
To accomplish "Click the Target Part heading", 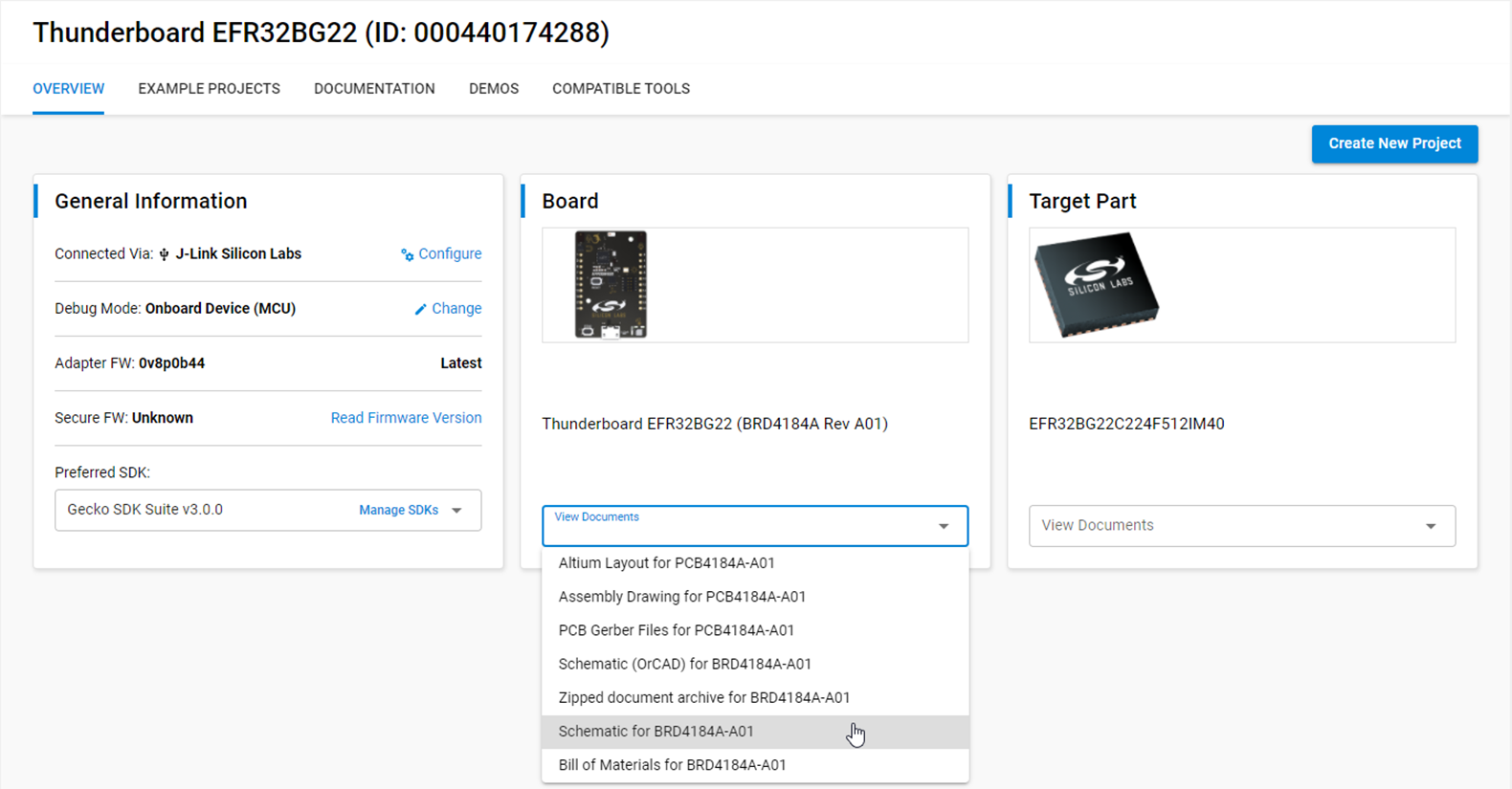I will pyautogui.click(x=1082, y=201).
